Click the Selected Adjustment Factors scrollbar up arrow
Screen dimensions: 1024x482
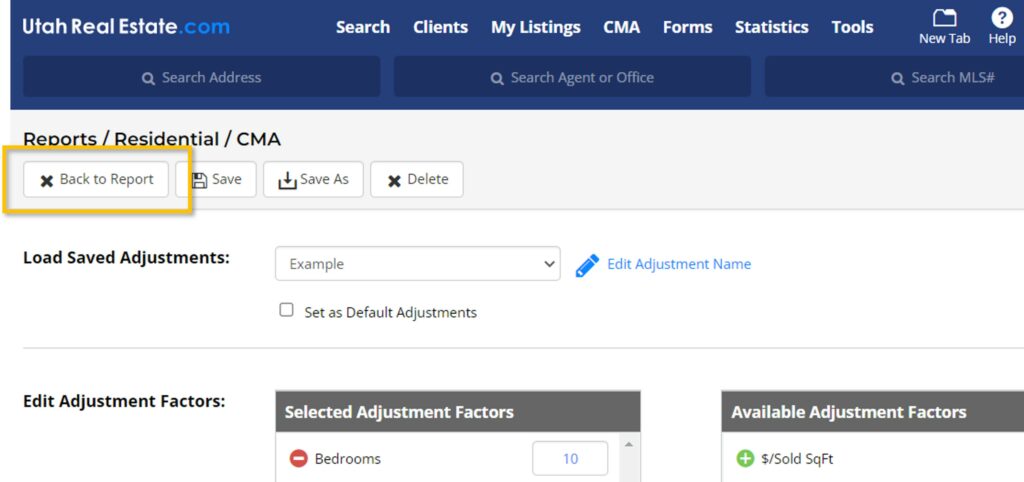click(627, 444)
